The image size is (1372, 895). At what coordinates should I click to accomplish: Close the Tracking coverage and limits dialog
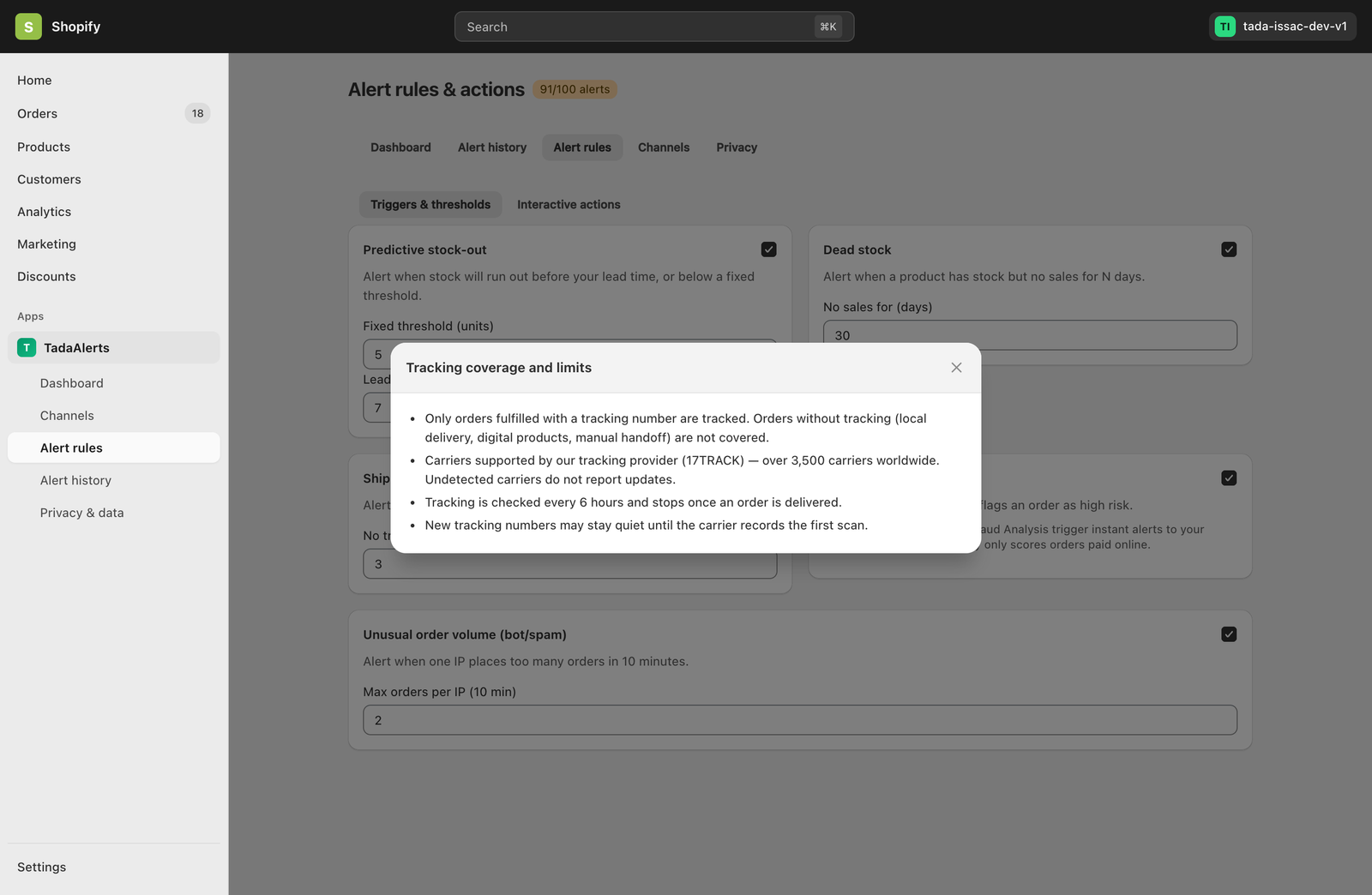tap(956, 368)
